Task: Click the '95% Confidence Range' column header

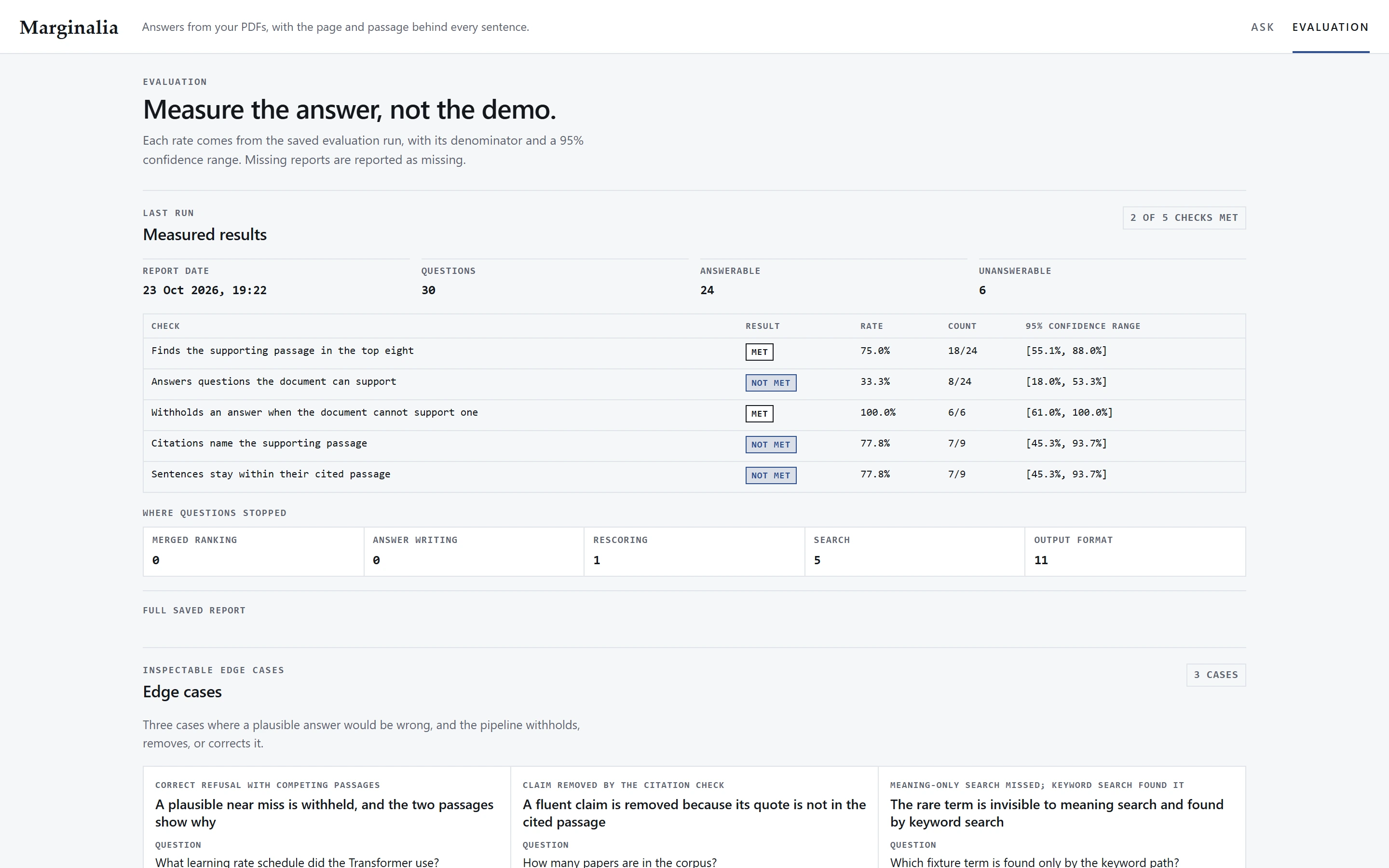Action: pos(1083,326)
